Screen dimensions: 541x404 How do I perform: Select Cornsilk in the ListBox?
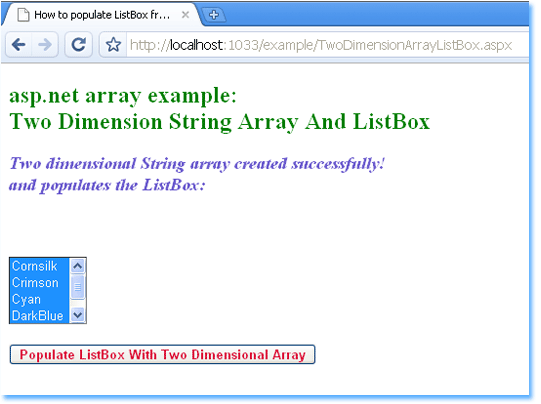pyautogui.click(x=39, y=266)
